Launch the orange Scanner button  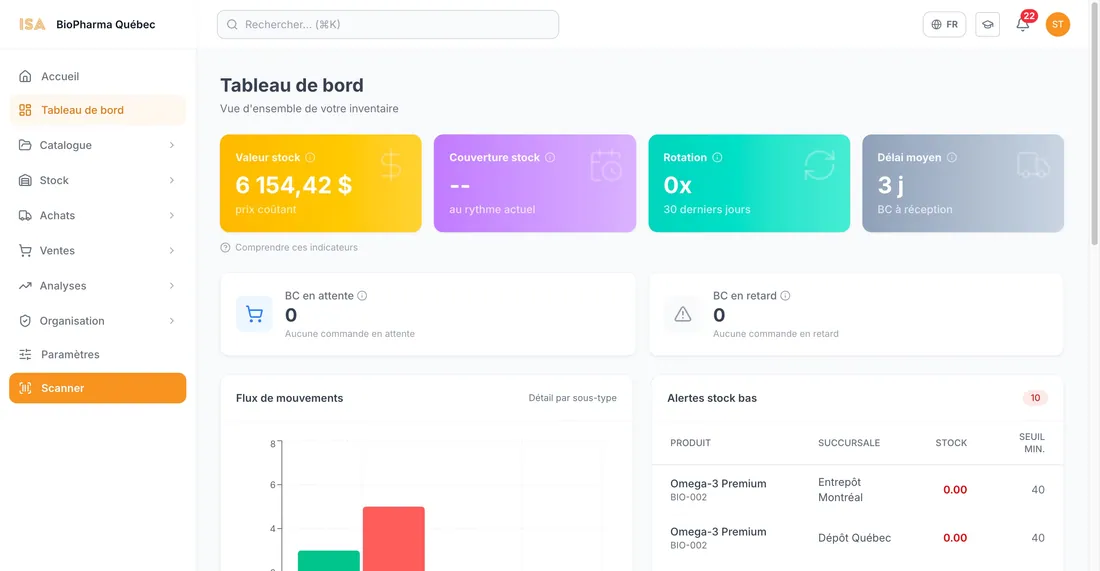(x=98, y=388)
